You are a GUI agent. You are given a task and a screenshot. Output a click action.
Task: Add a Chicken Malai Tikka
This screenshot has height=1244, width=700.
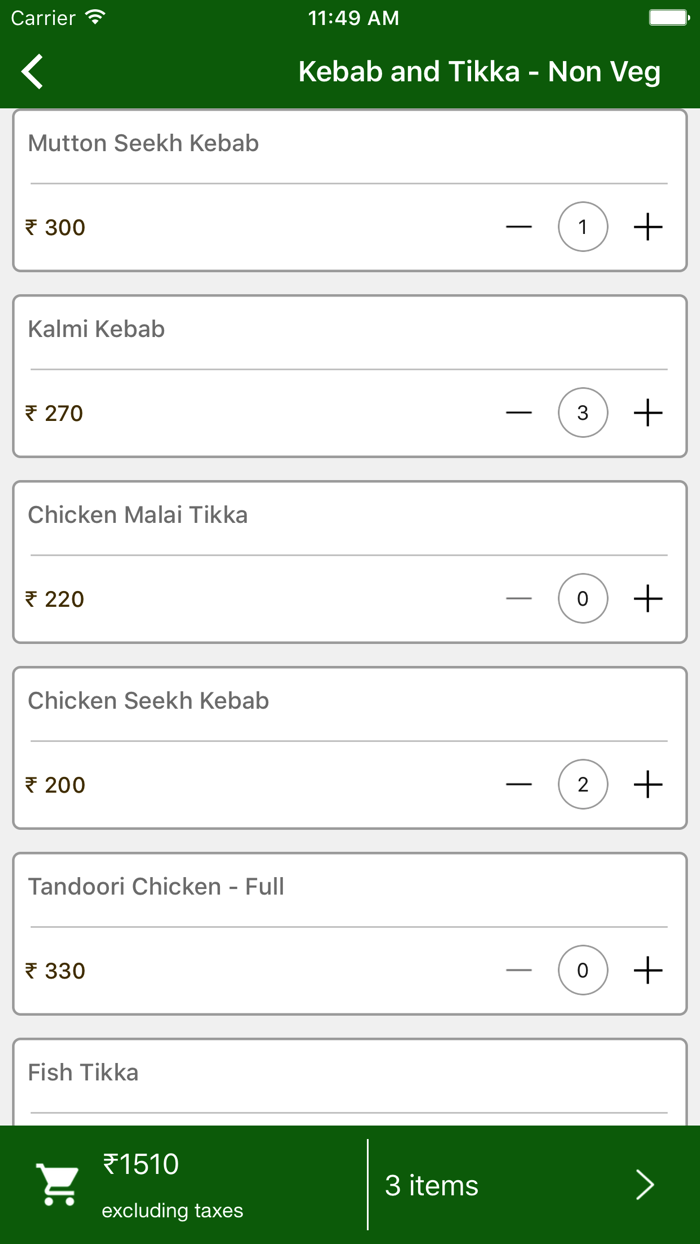tap(648, 599)
